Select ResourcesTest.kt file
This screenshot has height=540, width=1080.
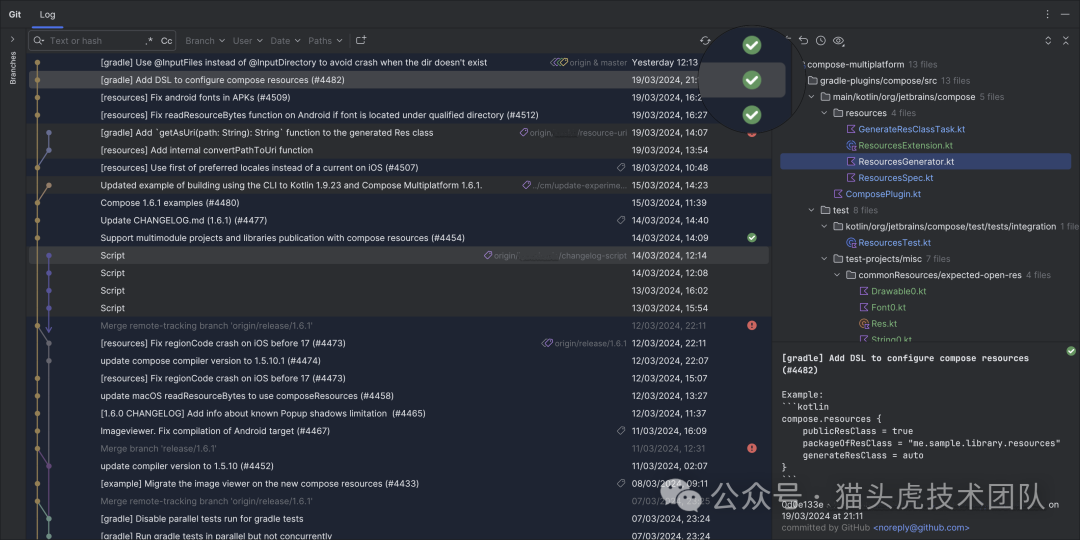pos(894,242)
